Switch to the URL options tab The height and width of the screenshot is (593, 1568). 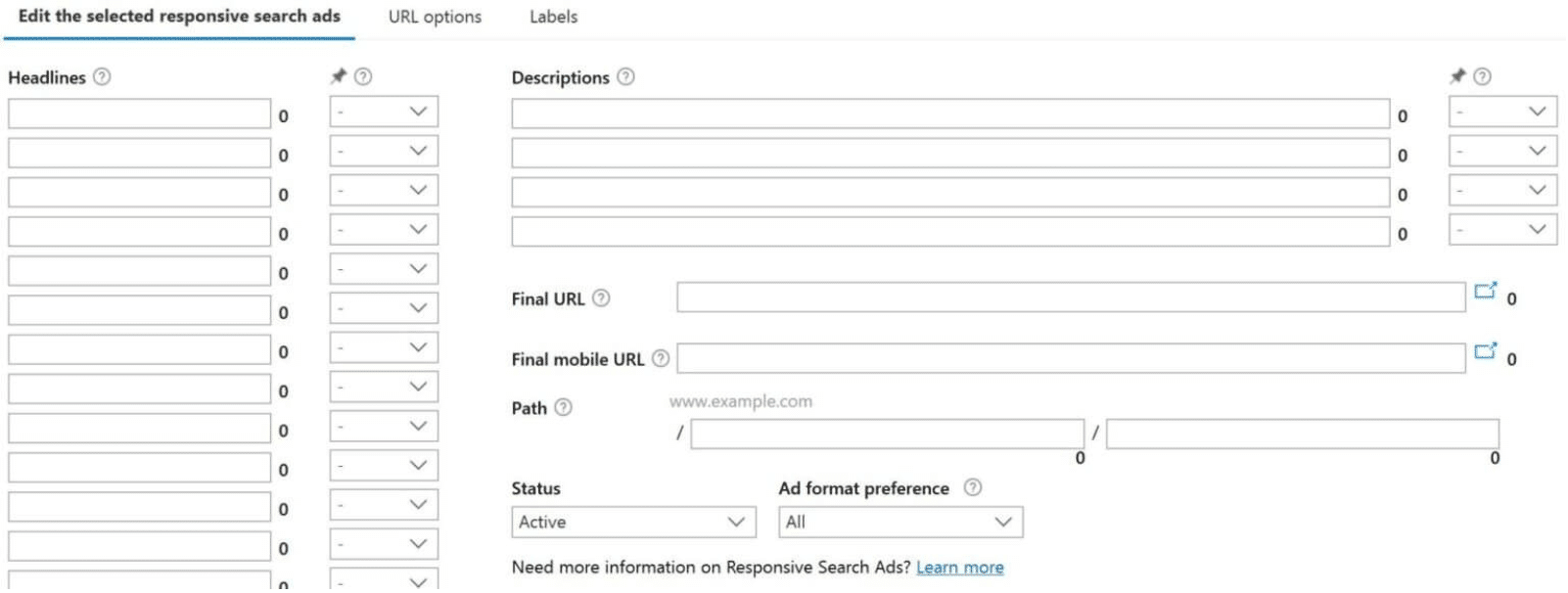coord(435,17)
